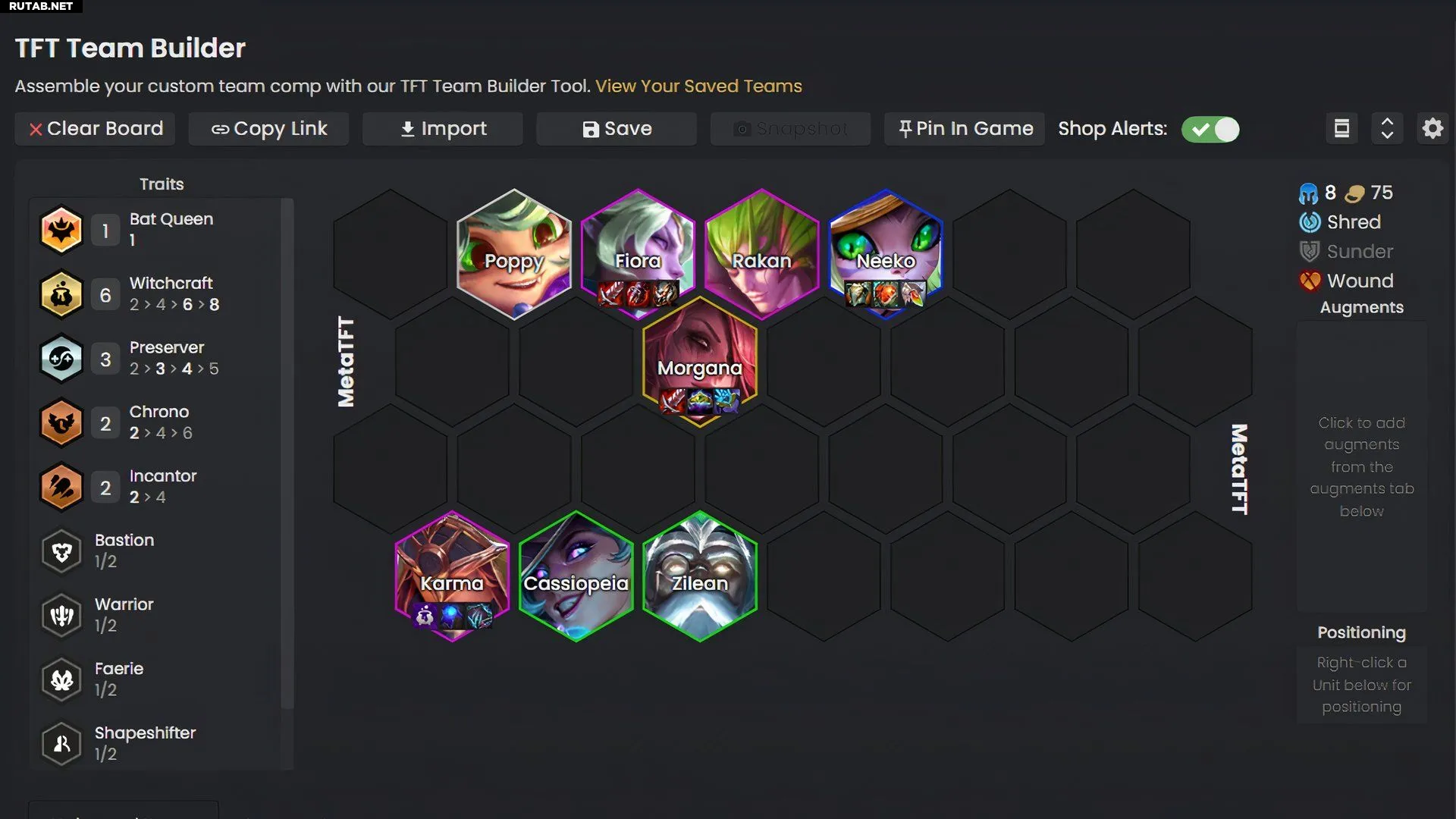Click the Clear Board button
This screenshot has height=819, width=1456.
click(95, 129)
